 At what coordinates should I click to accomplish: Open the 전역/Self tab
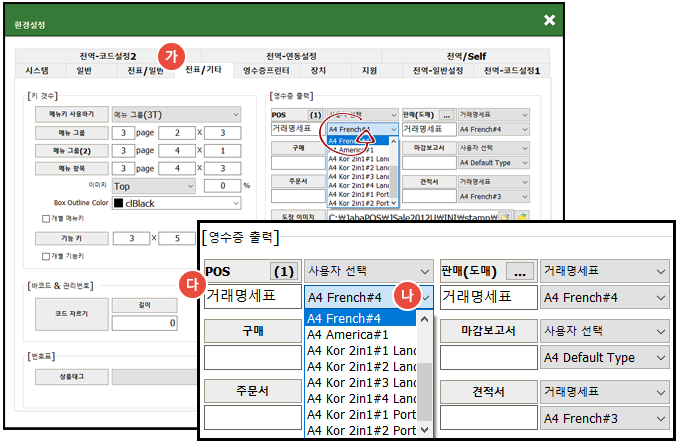[x=466, y=56]
